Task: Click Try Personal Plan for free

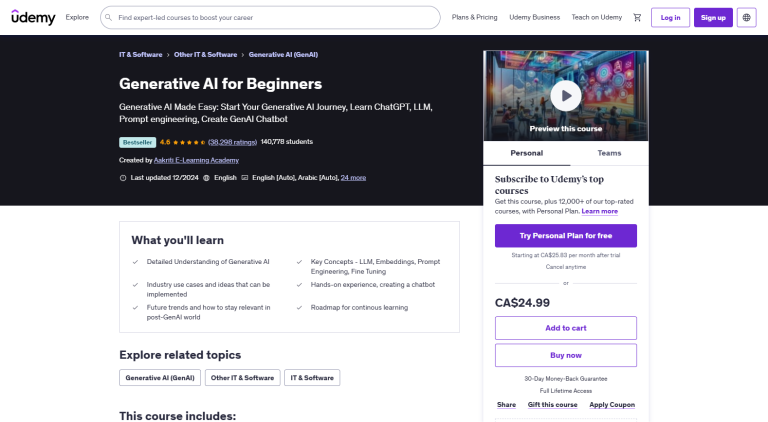Action: 566,236
